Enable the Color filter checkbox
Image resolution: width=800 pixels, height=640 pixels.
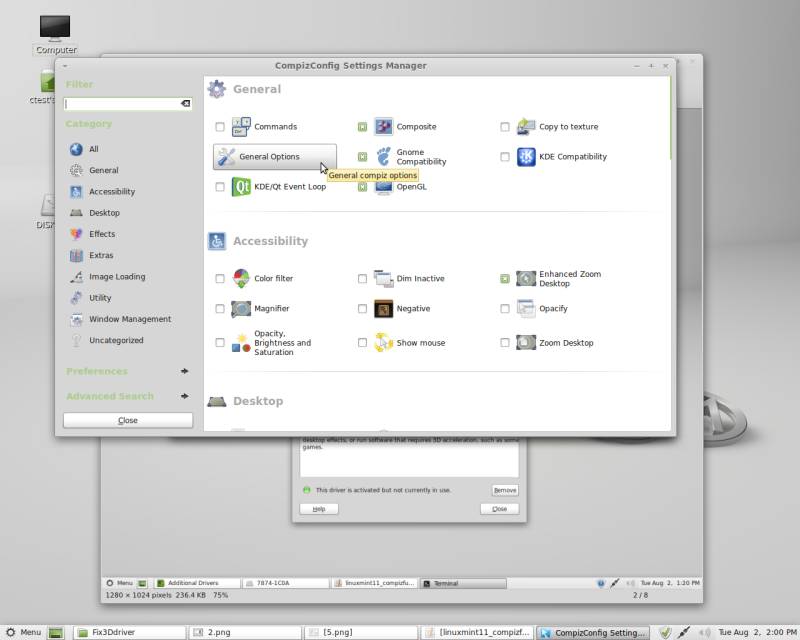tap(220, 279)
